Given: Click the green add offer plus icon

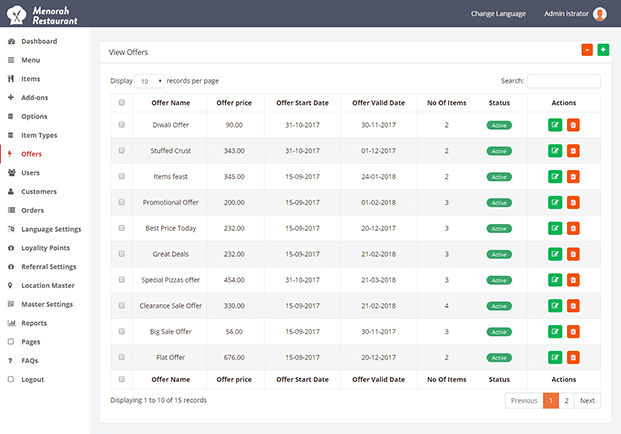Looking at the screenshot, I should click(x=603, y=50).
